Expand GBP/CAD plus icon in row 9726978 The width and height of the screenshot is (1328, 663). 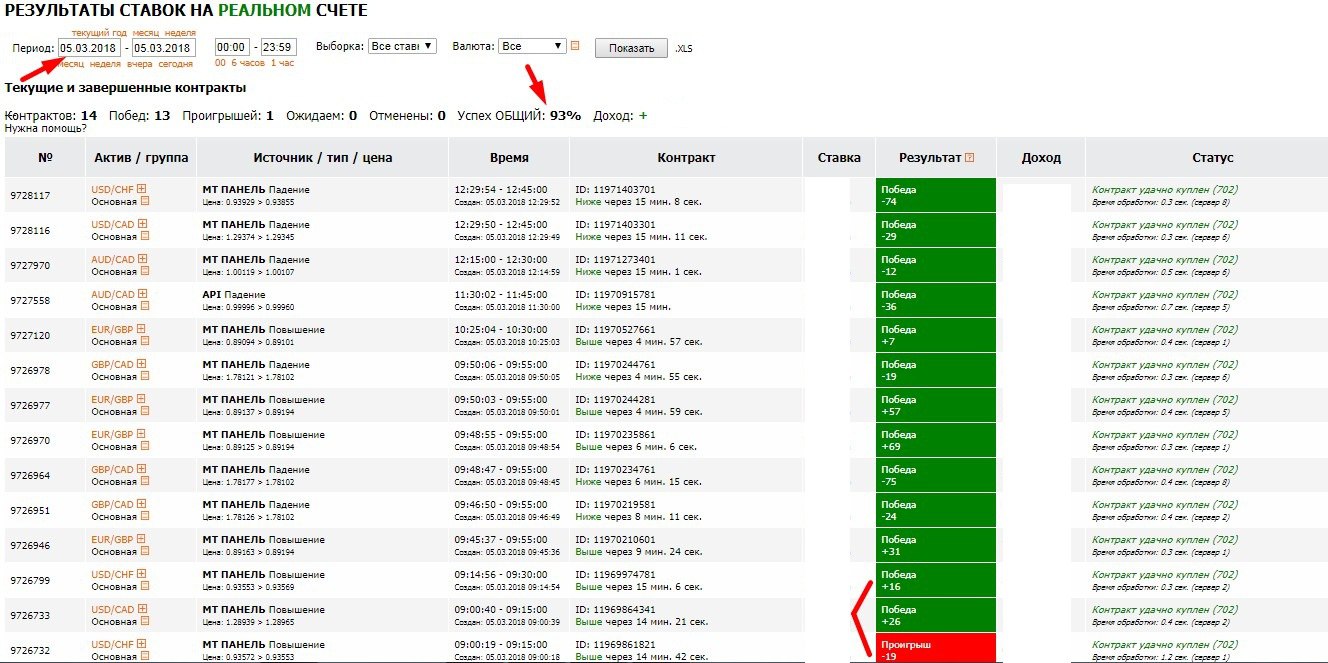pos(141,364)
